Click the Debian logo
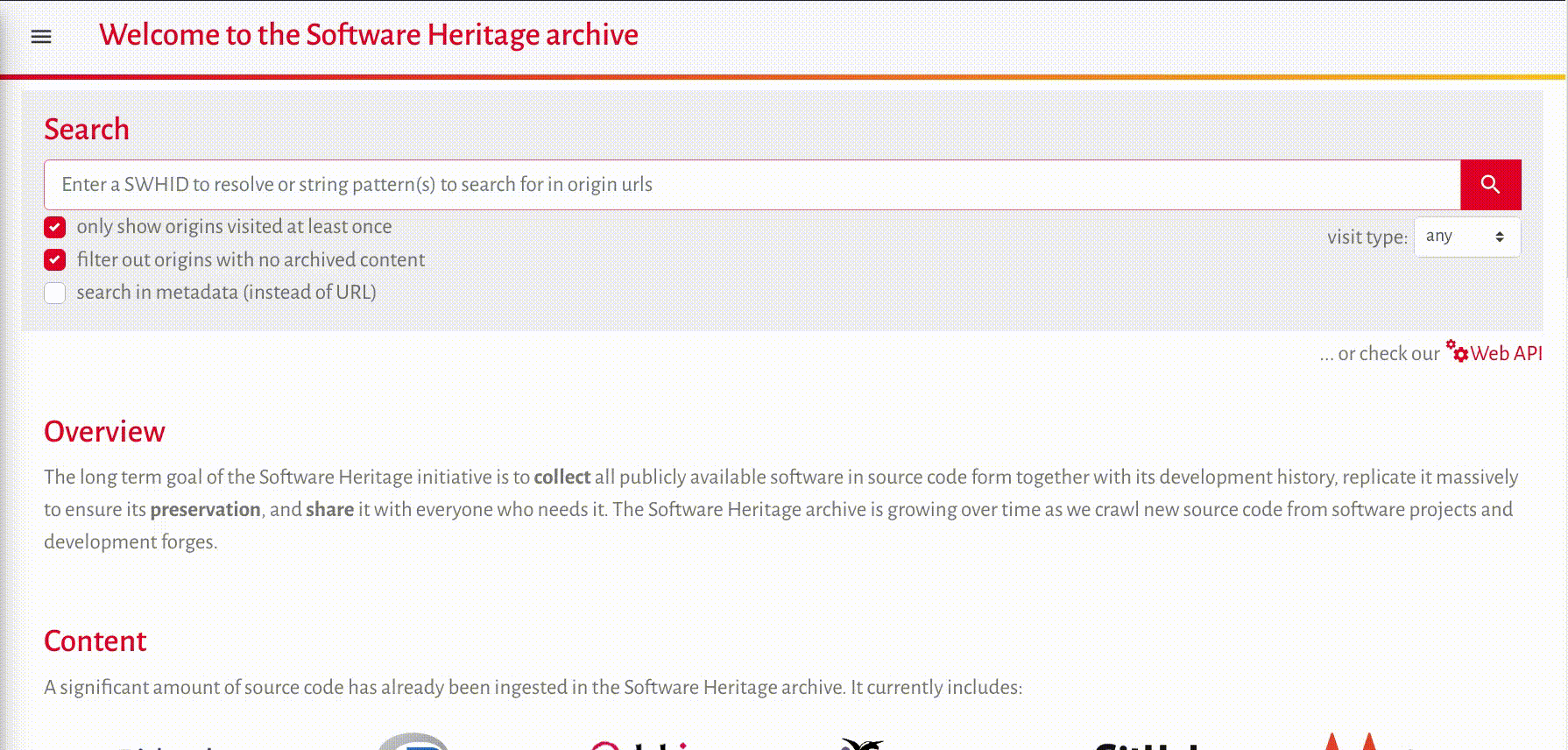The image size is (1568, 750). click(644, 745)
